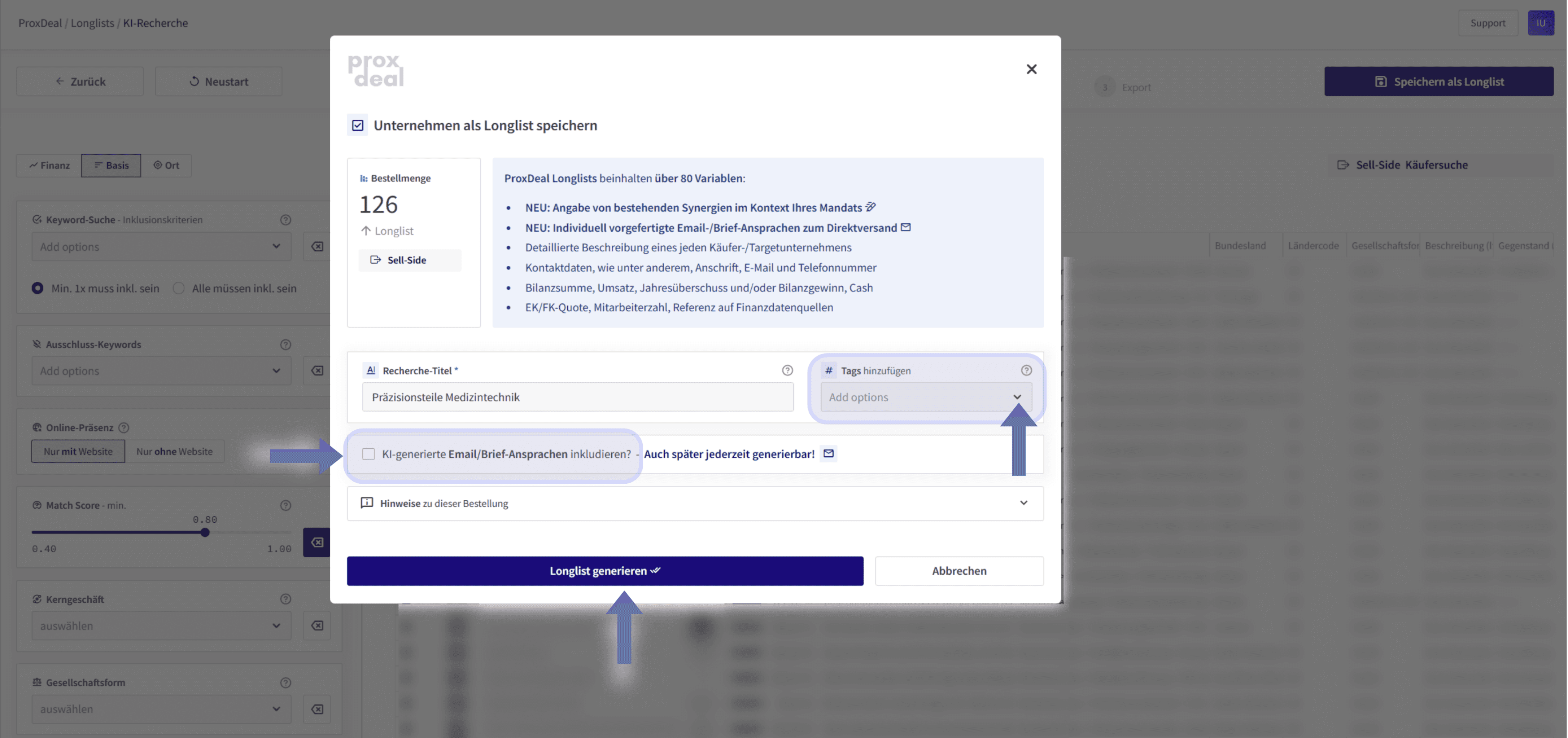Switch to the Ort tab

click(x=166, y=165)
